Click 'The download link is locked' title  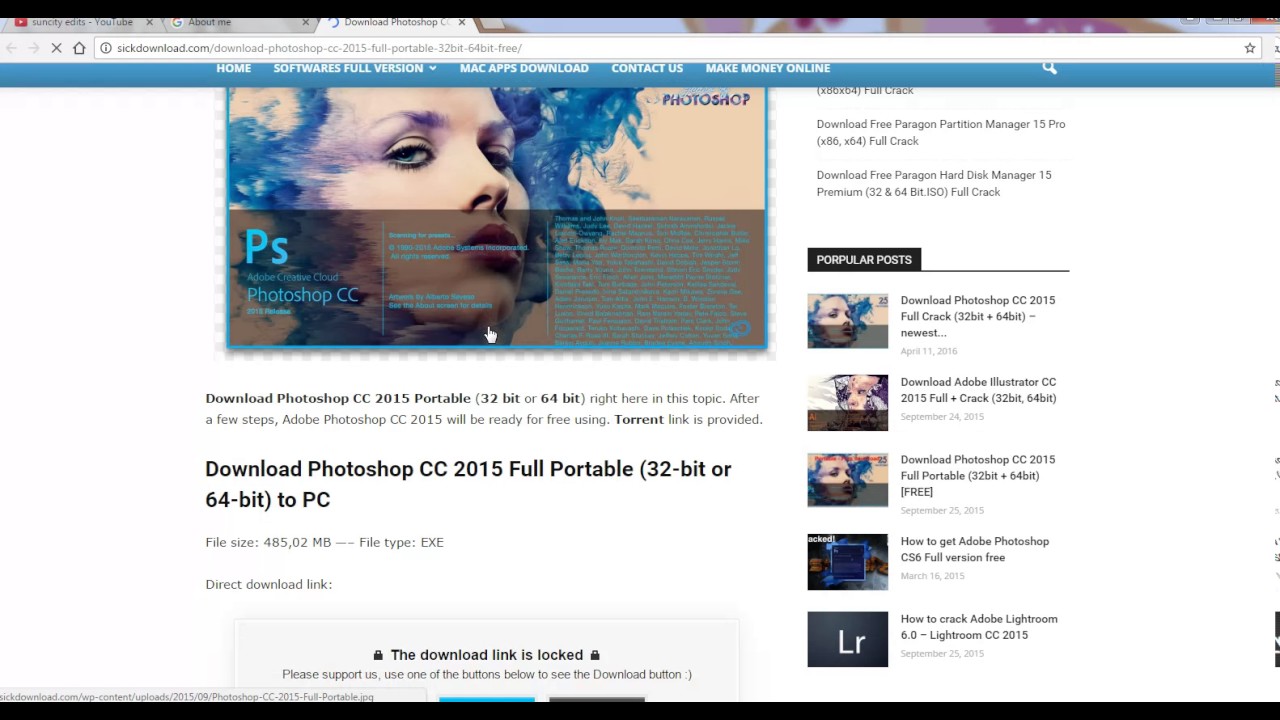coord(487,655)
